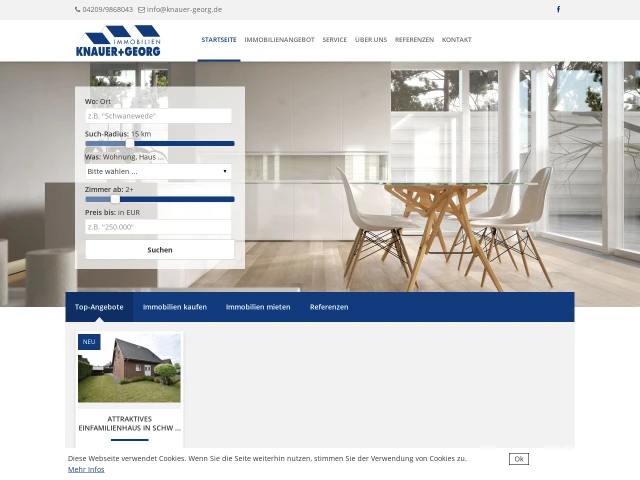Screen dimensions: 640x480
Task: Switch to the Immobilien kaufen tab
Action: click(175, 307)
